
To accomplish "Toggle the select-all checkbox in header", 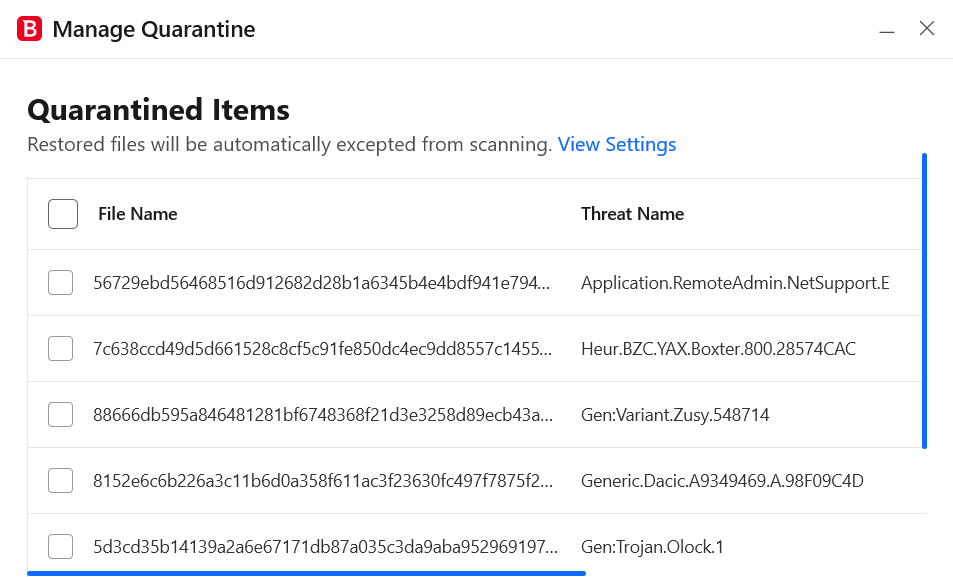I will [63, 214].
